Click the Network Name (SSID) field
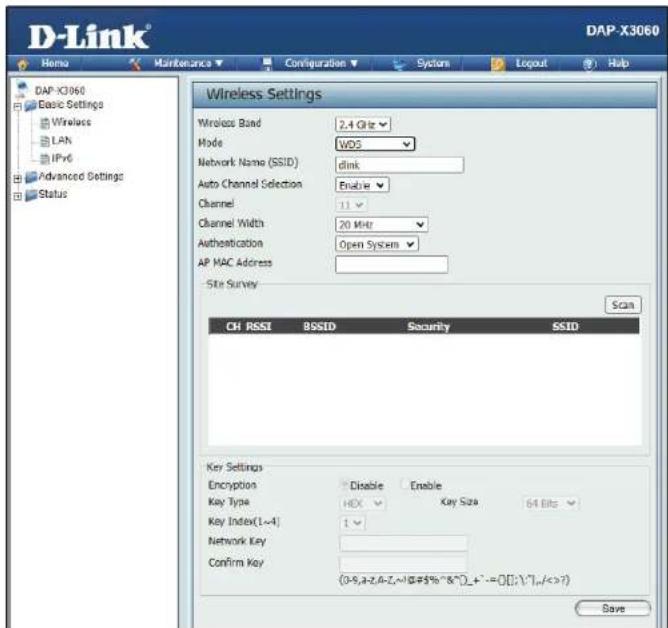Image resolution: width=668 pixels, height=628 pixels. coord(400,165)
